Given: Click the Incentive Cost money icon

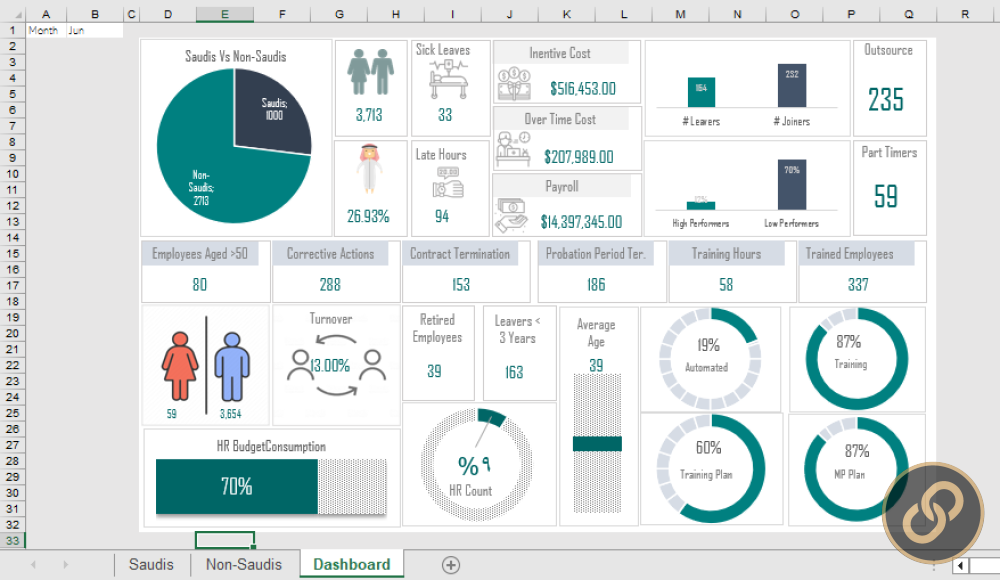Looking at the screenshot, I should pyautogui.click(x=515, y=84).
